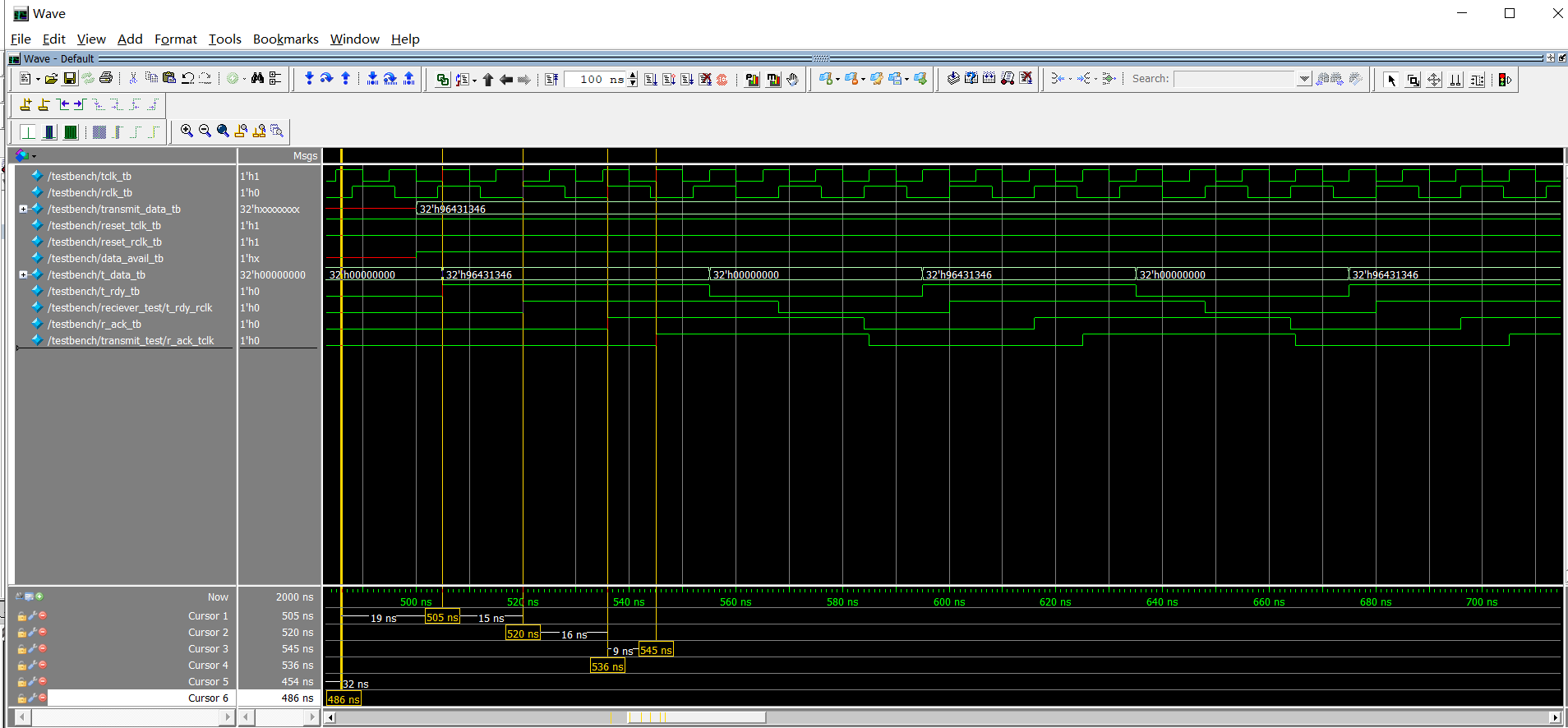Open the File menu
This screenshot has width=1568, height=728.
coord(21,39)
